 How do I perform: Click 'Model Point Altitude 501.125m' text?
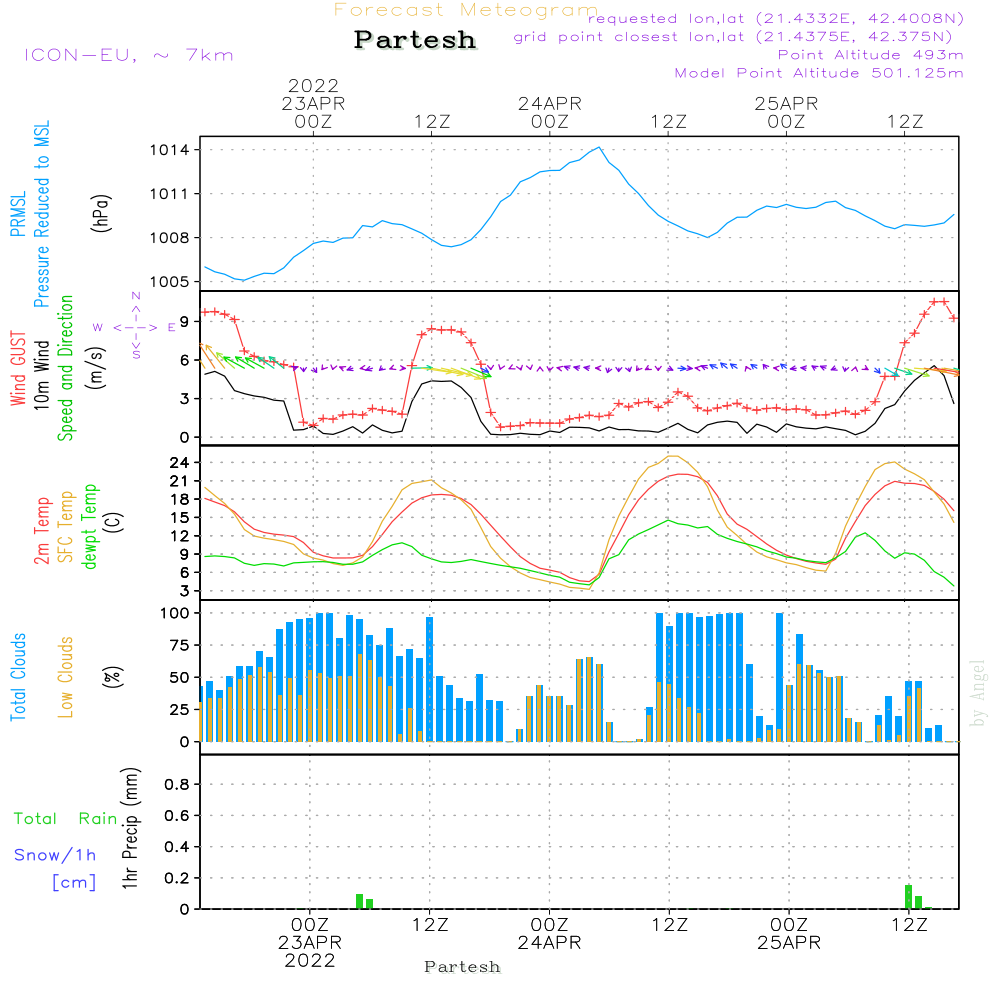point(819,73)
